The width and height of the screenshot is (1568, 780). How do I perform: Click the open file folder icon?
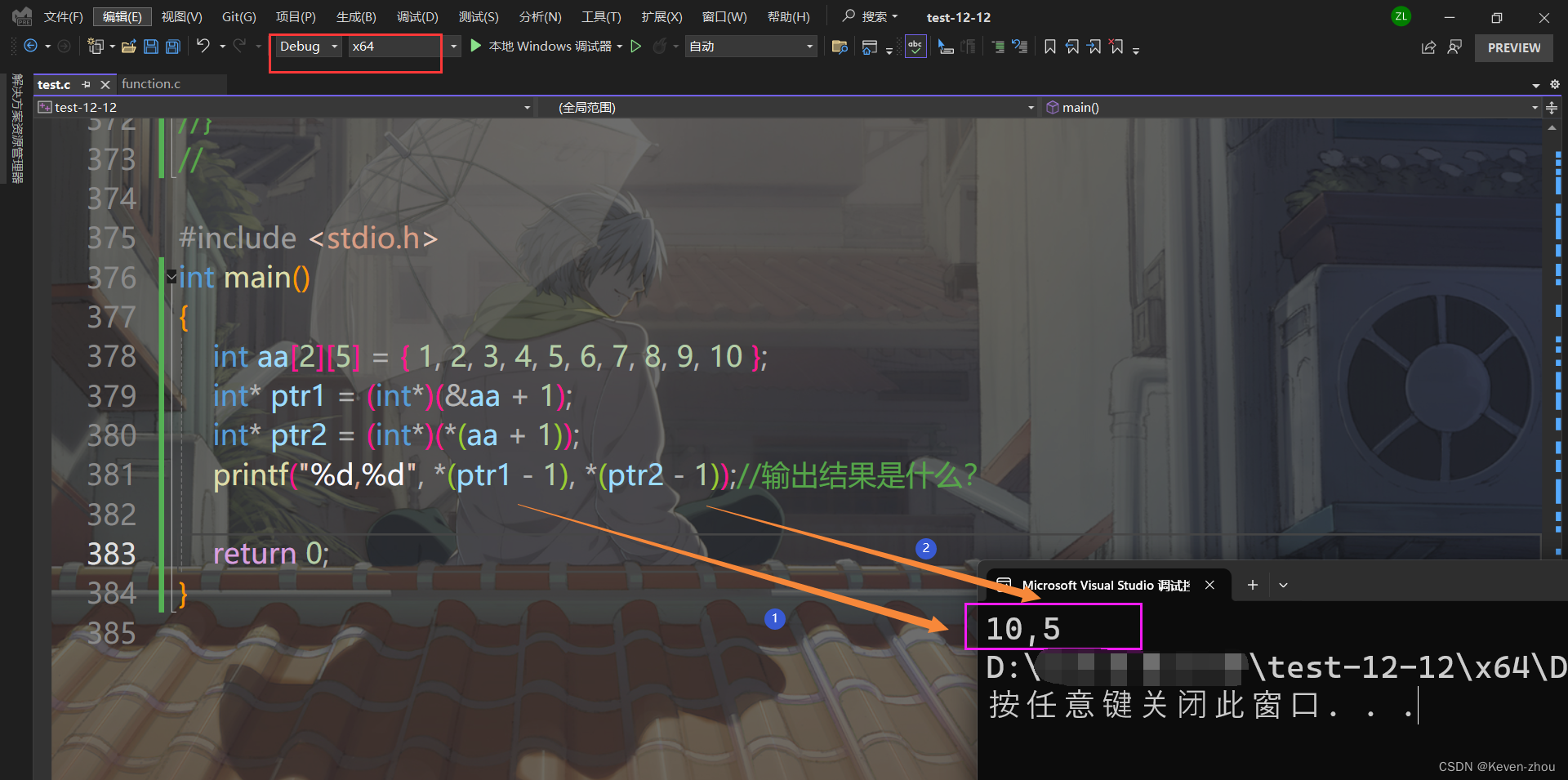(x=128, y=47)
